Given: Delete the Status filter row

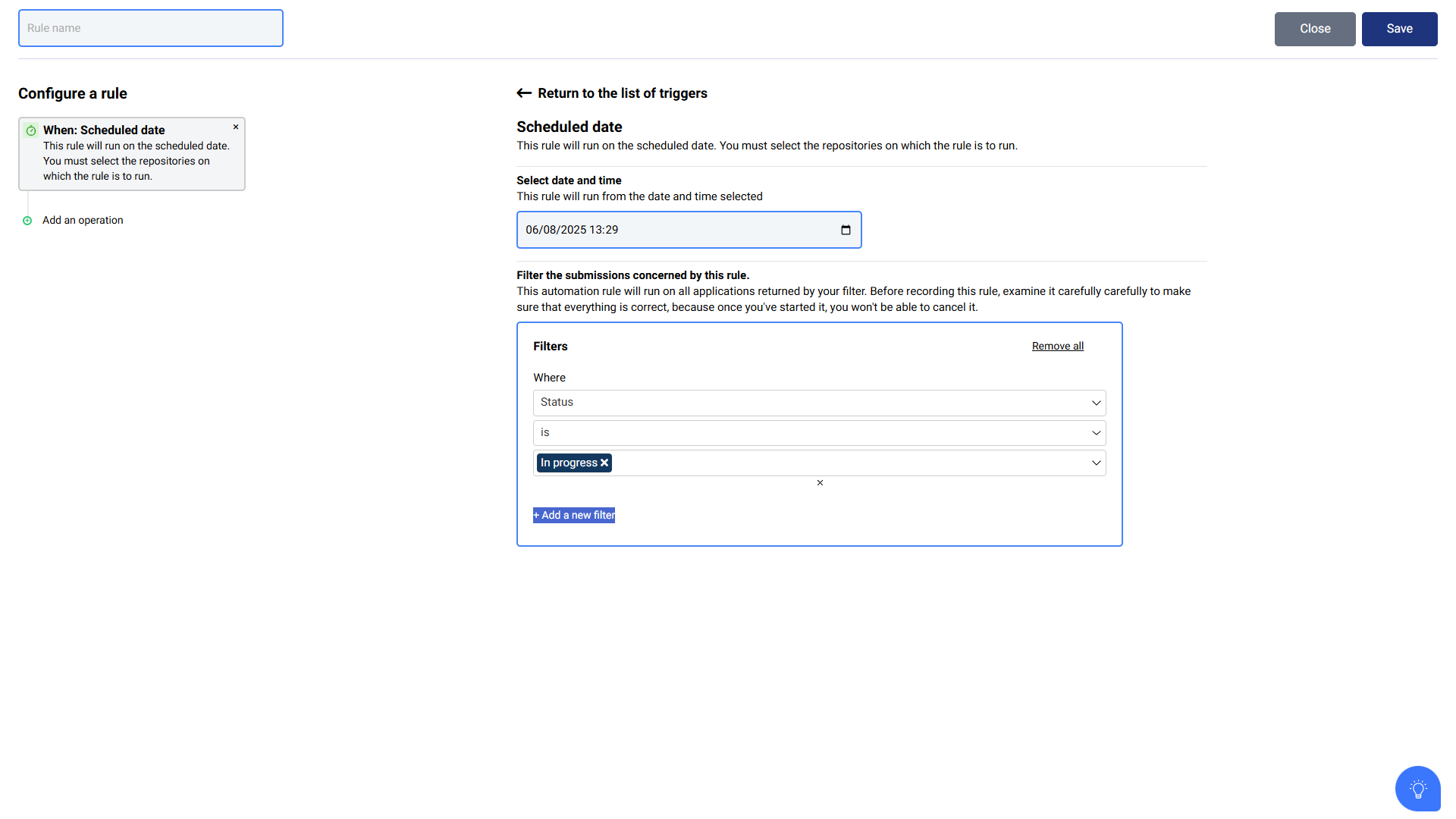Looking at the screenshot, I should pos(820,483).
